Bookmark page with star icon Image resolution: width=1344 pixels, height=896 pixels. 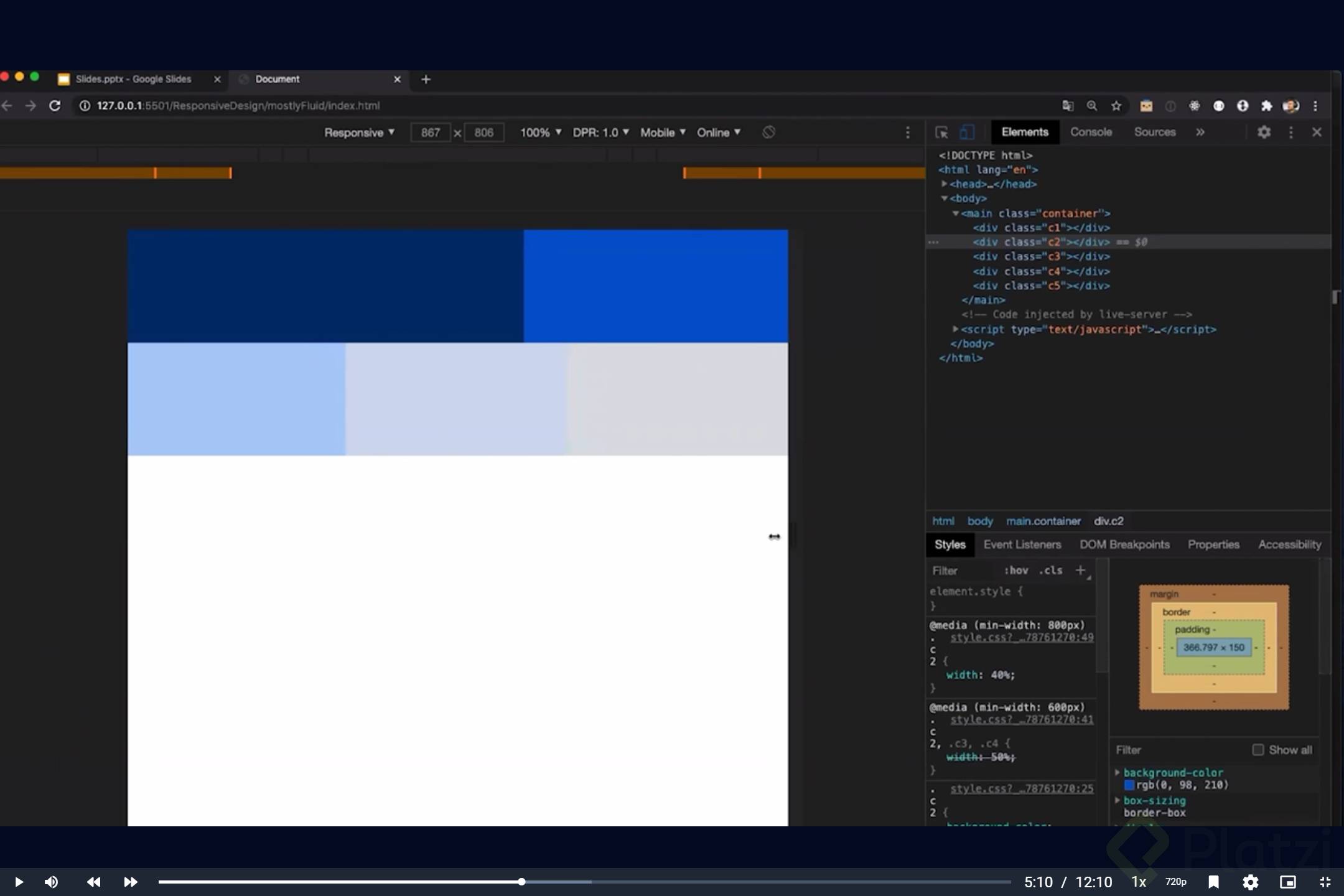tap(1116, 106)
